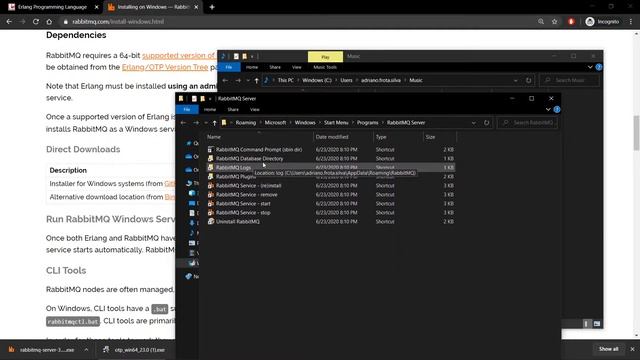Screen dimensions: 640x360
Task: Open File menu in the Music window
Action: coord(229,67)
